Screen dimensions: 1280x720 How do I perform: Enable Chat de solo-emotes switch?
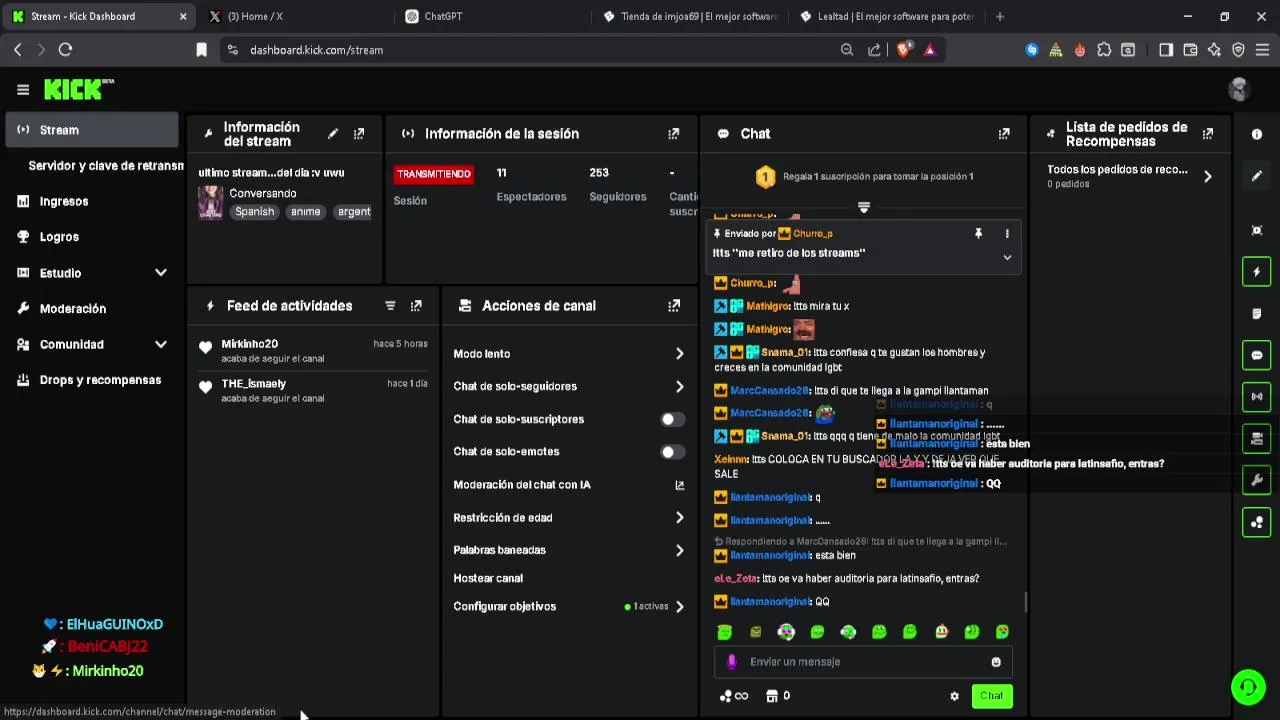pos(673,452)
